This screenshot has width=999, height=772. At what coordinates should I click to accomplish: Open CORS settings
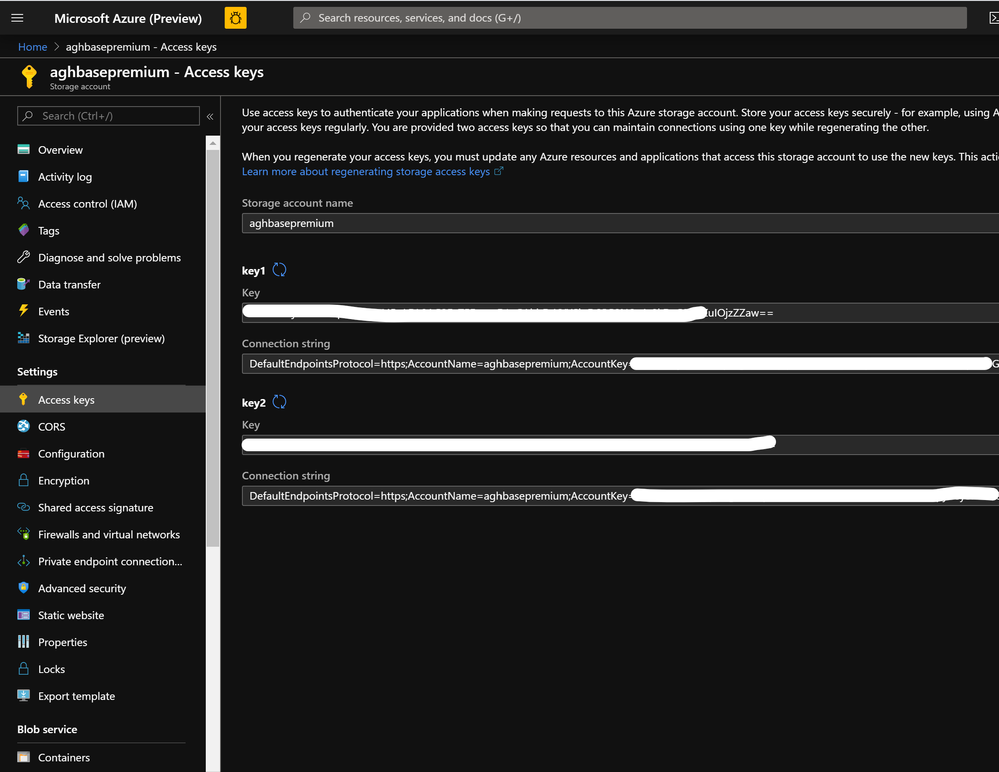click(x=102, y=426)
